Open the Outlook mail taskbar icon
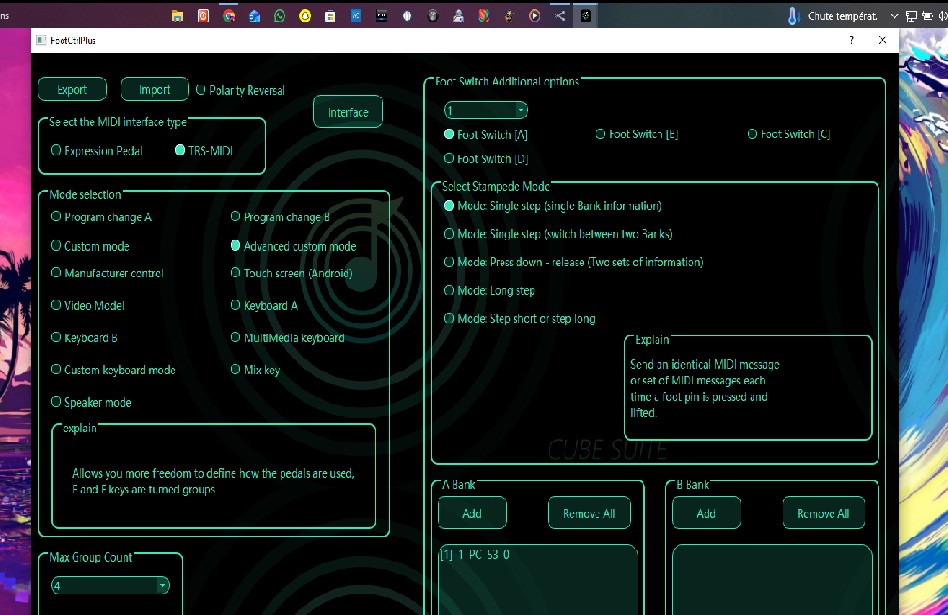The height and width of the screenshot is (615, 948). pyautogui.click(x=254, y=16)
